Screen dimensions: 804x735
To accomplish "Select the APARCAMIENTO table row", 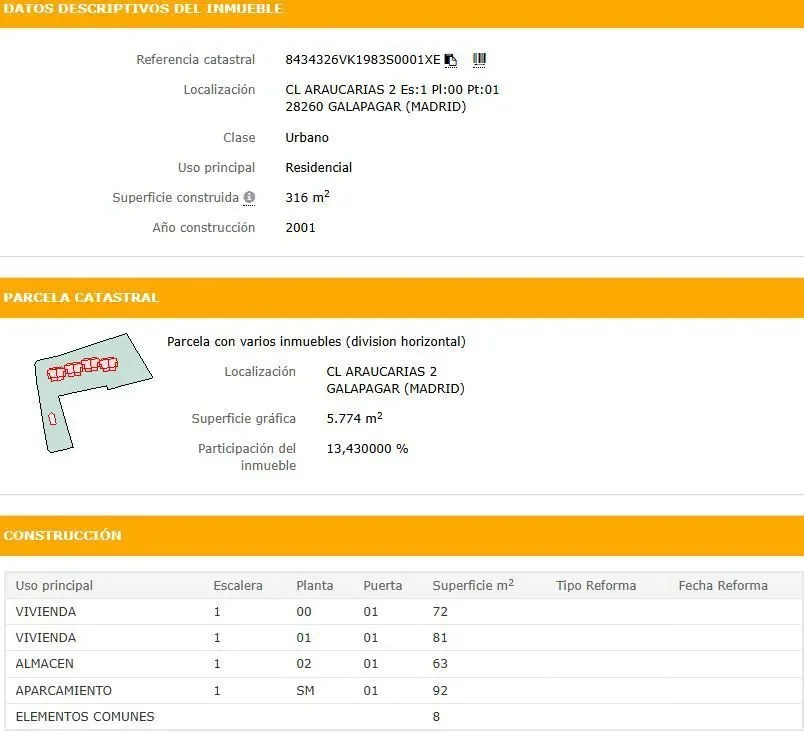I will (402, 690).
